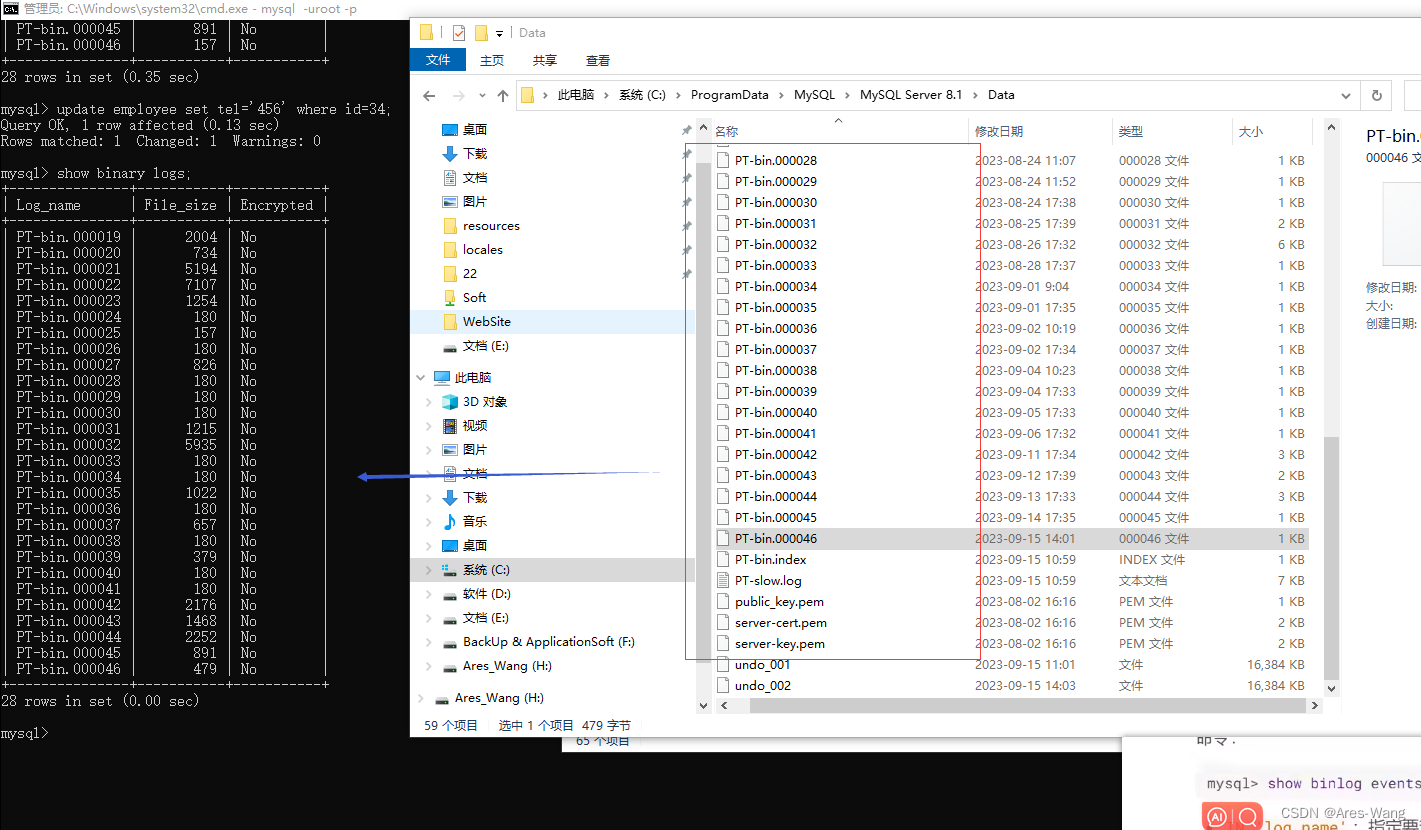This screenshot has height=830, width=1421.
Task: Collapse the 此电脑 tree node
Action: tap(421, 377)
